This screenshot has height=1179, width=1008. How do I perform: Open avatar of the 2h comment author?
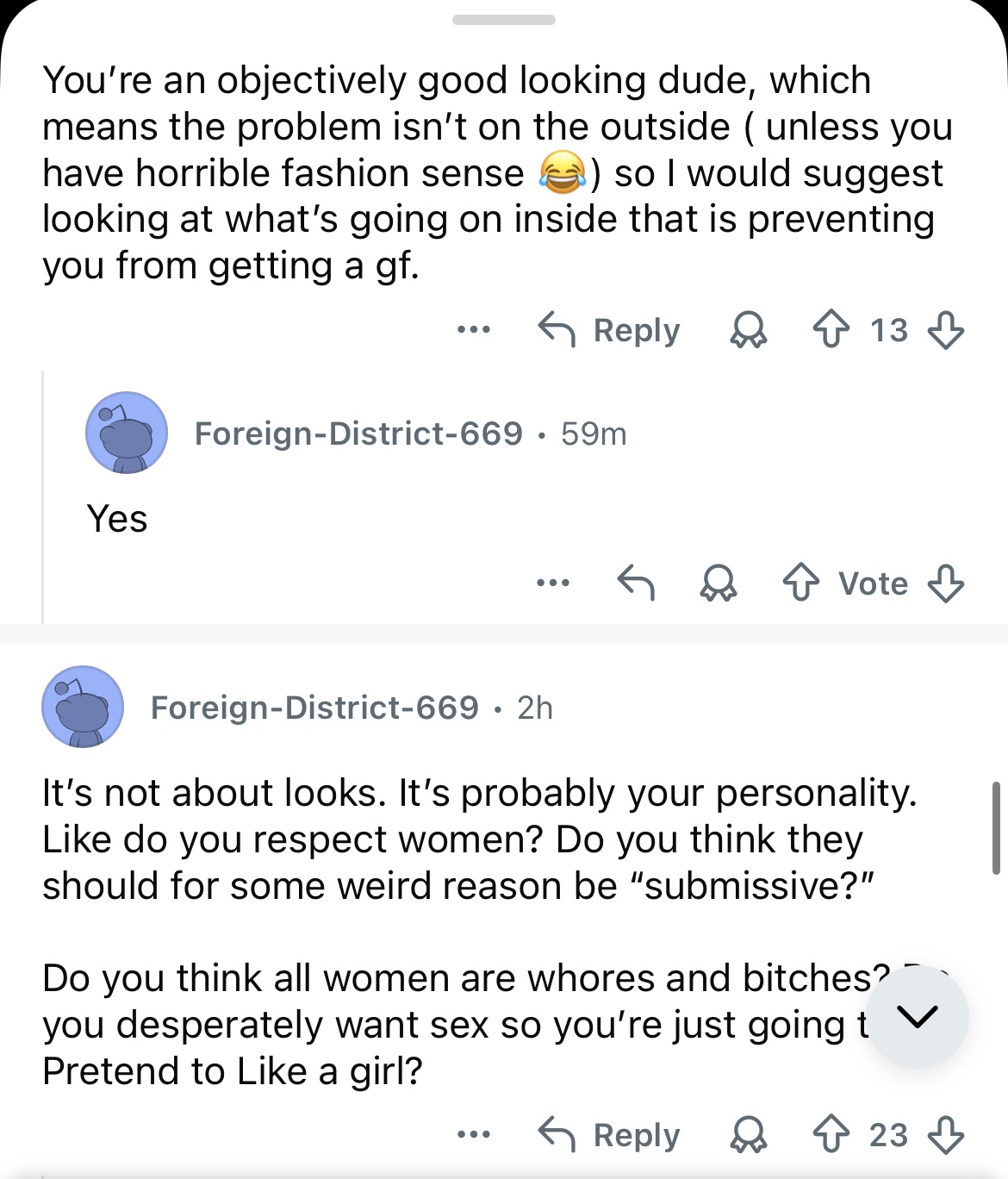(x=82, y=707)
